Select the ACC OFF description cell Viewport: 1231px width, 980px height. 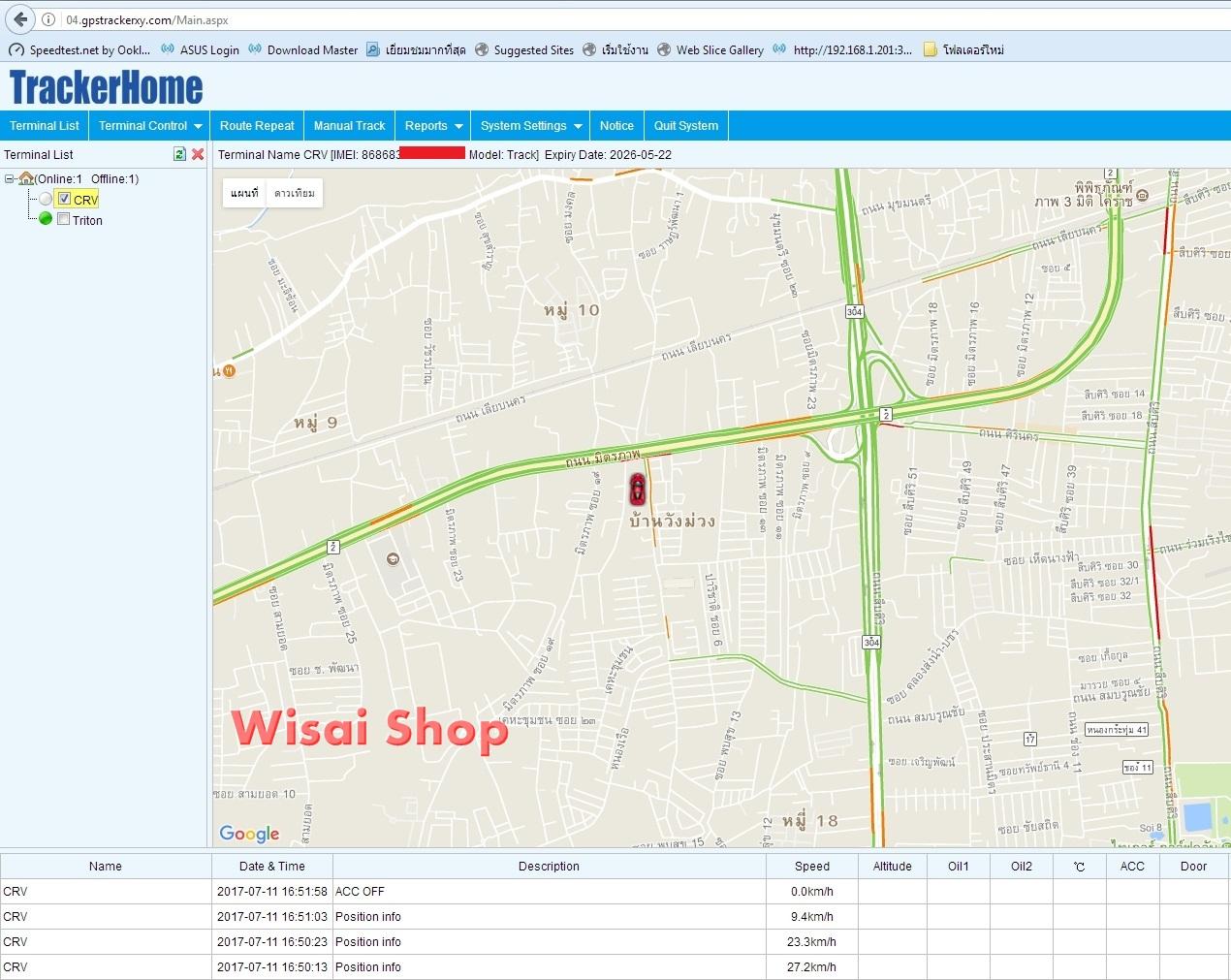tap(549, 892)
